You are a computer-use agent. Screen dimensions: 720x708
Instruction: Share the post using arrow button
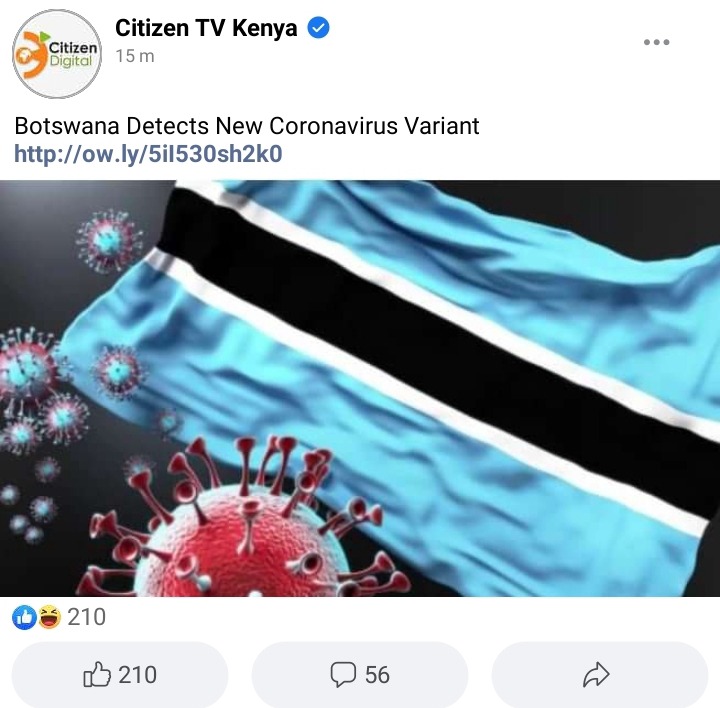tap(600, 675)
